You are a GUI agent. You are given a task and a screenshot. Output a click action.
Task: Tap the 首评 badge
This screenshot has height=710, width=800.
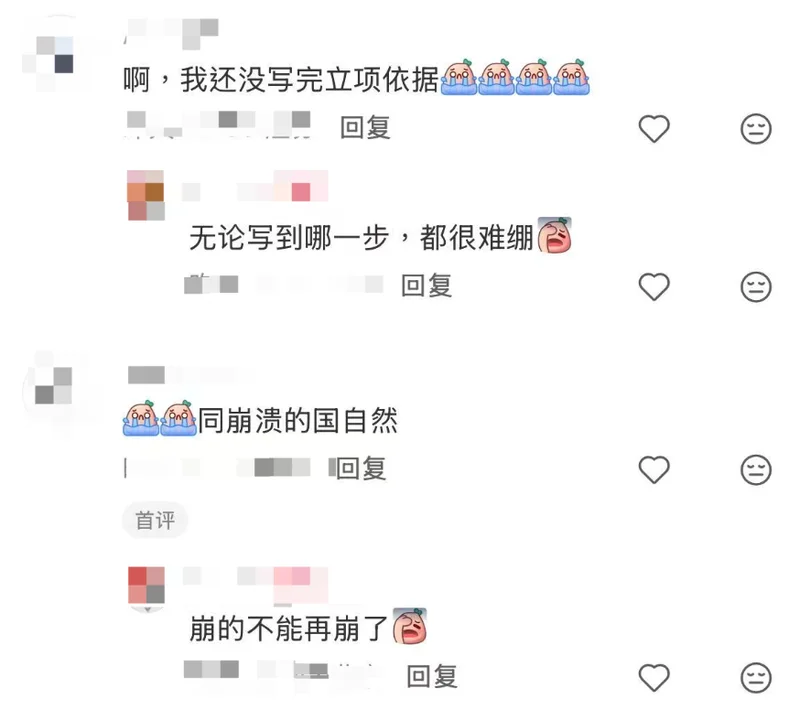[155, 520]
